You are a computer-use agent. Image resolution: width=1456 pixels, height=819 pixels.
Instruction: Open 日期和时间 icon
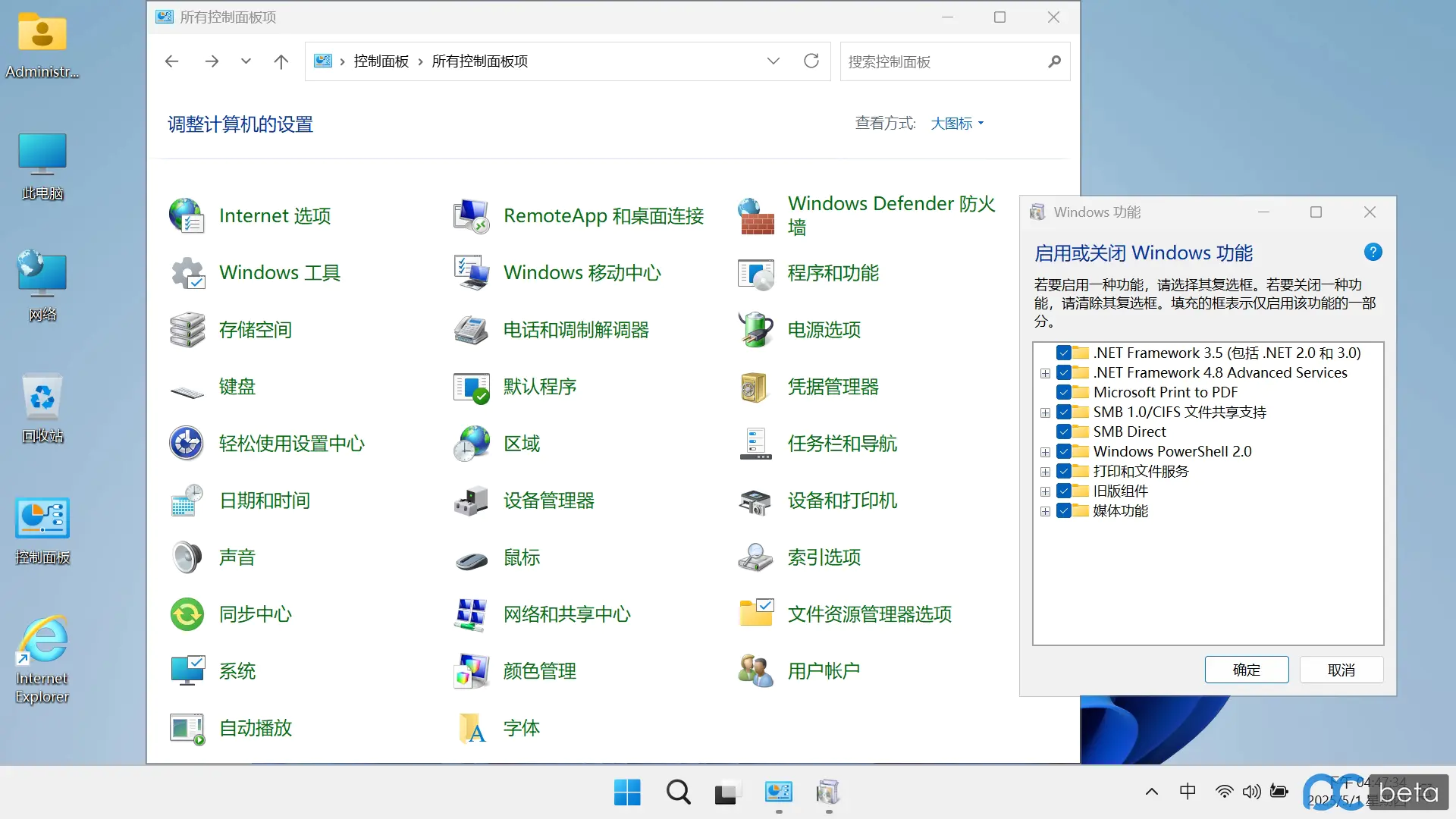(187, 500)
